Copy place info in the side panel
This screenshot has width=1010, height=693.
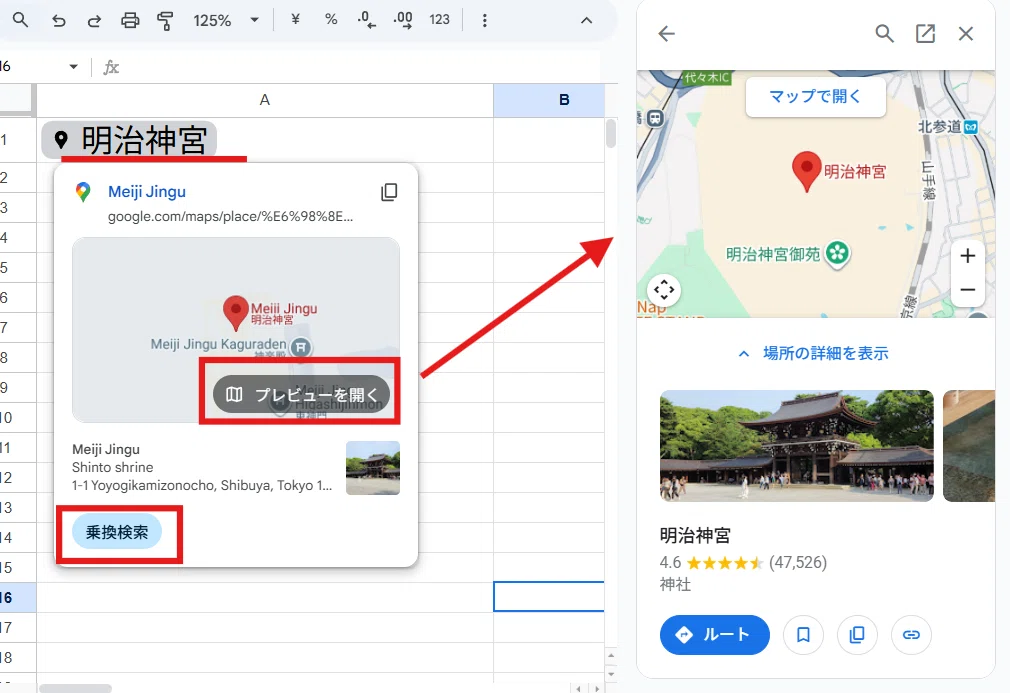[x=857, y=635]
